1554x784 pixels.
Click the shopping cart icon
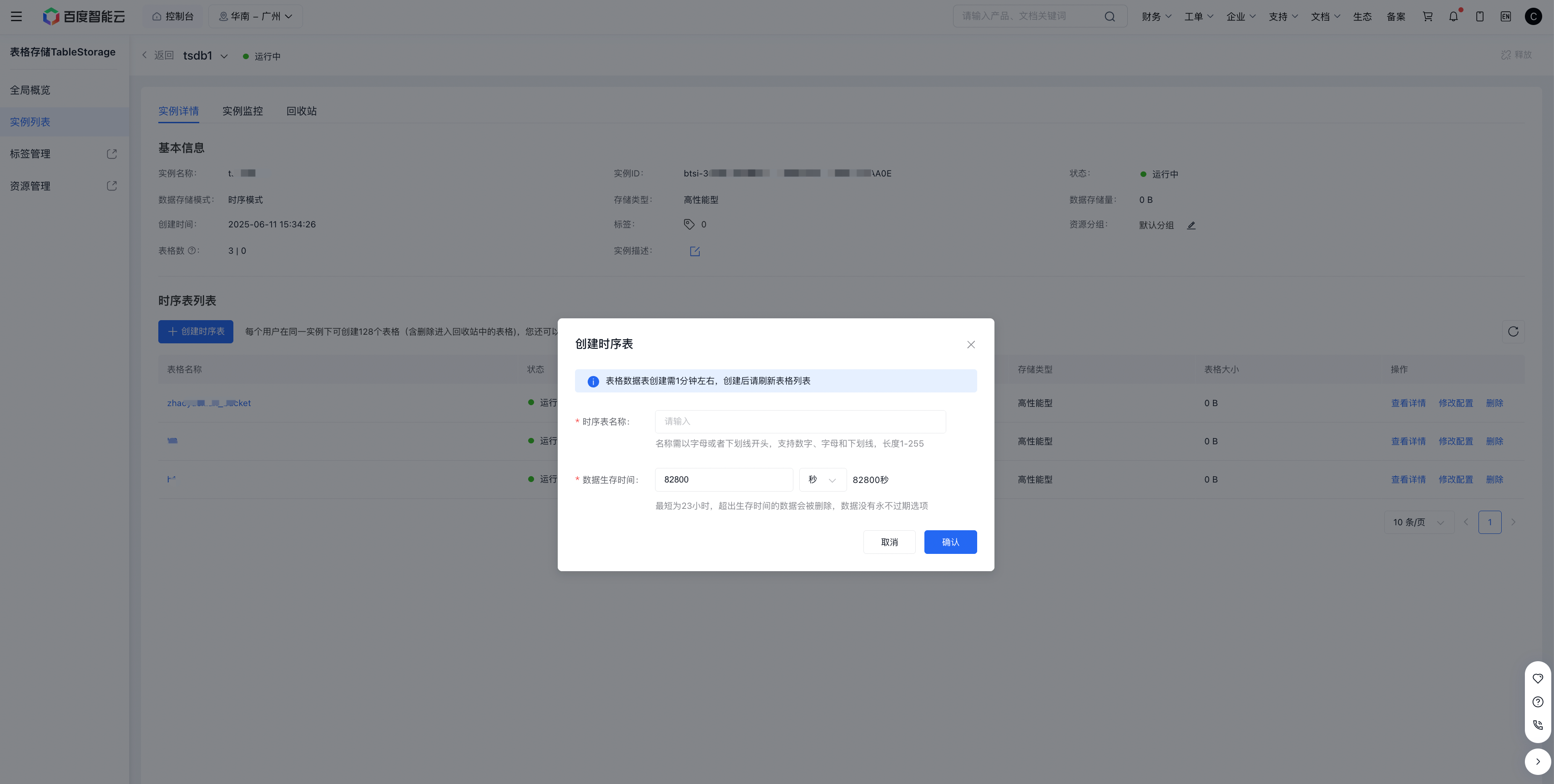coord(1428,16)
